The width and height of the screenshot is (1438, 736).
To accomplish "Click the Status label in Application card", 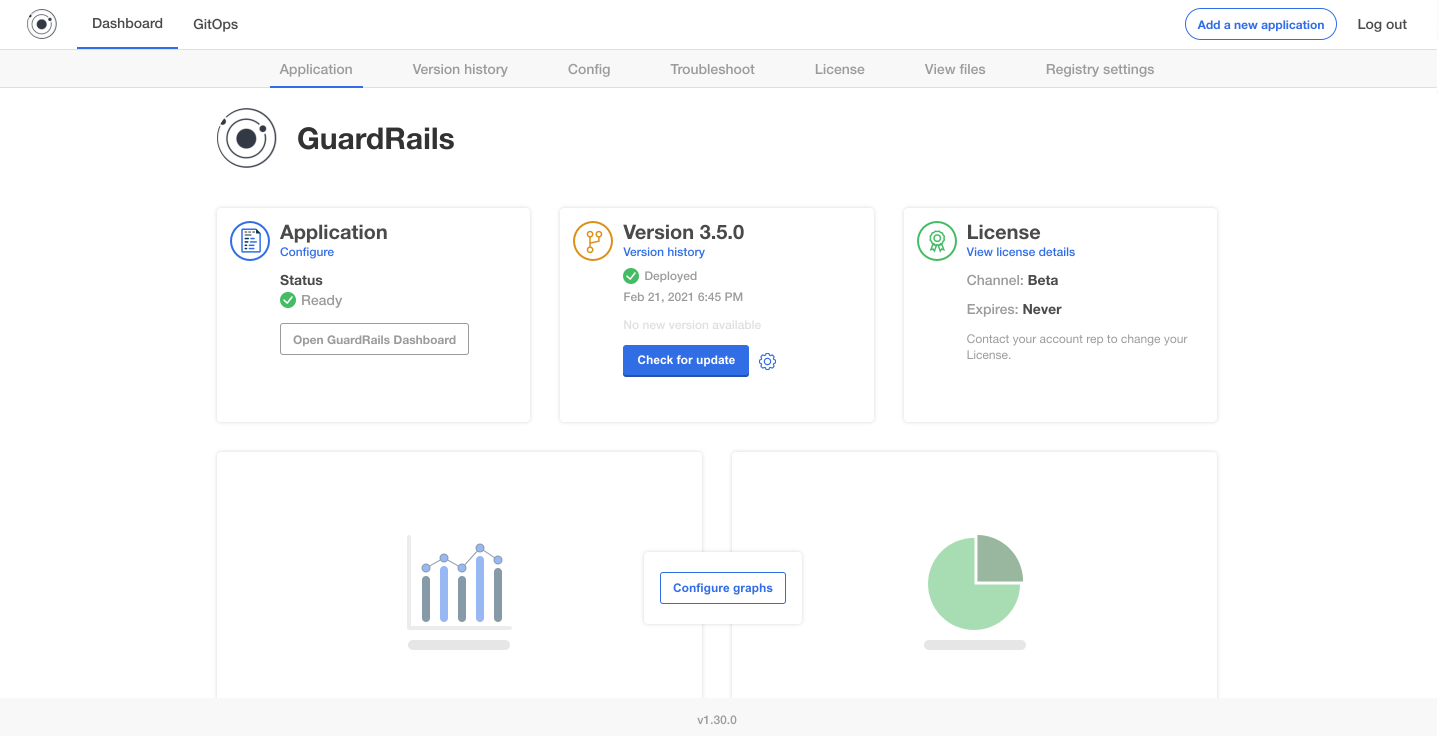I will (x=301, y=280).
